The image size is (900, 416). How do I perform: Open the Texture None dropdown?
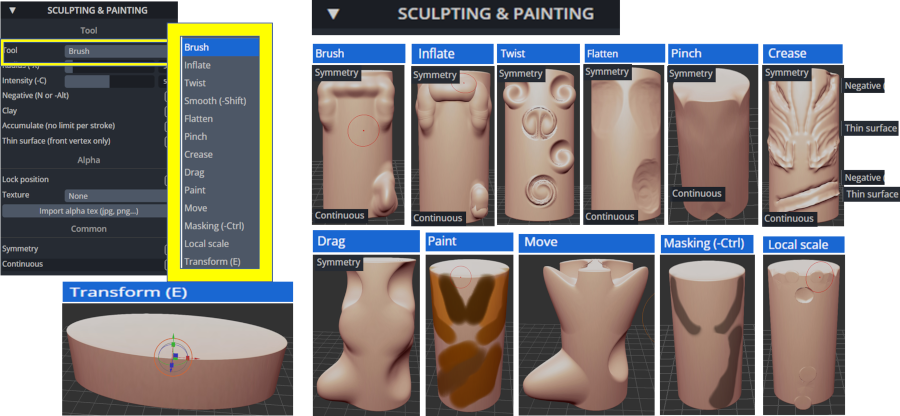116,196
